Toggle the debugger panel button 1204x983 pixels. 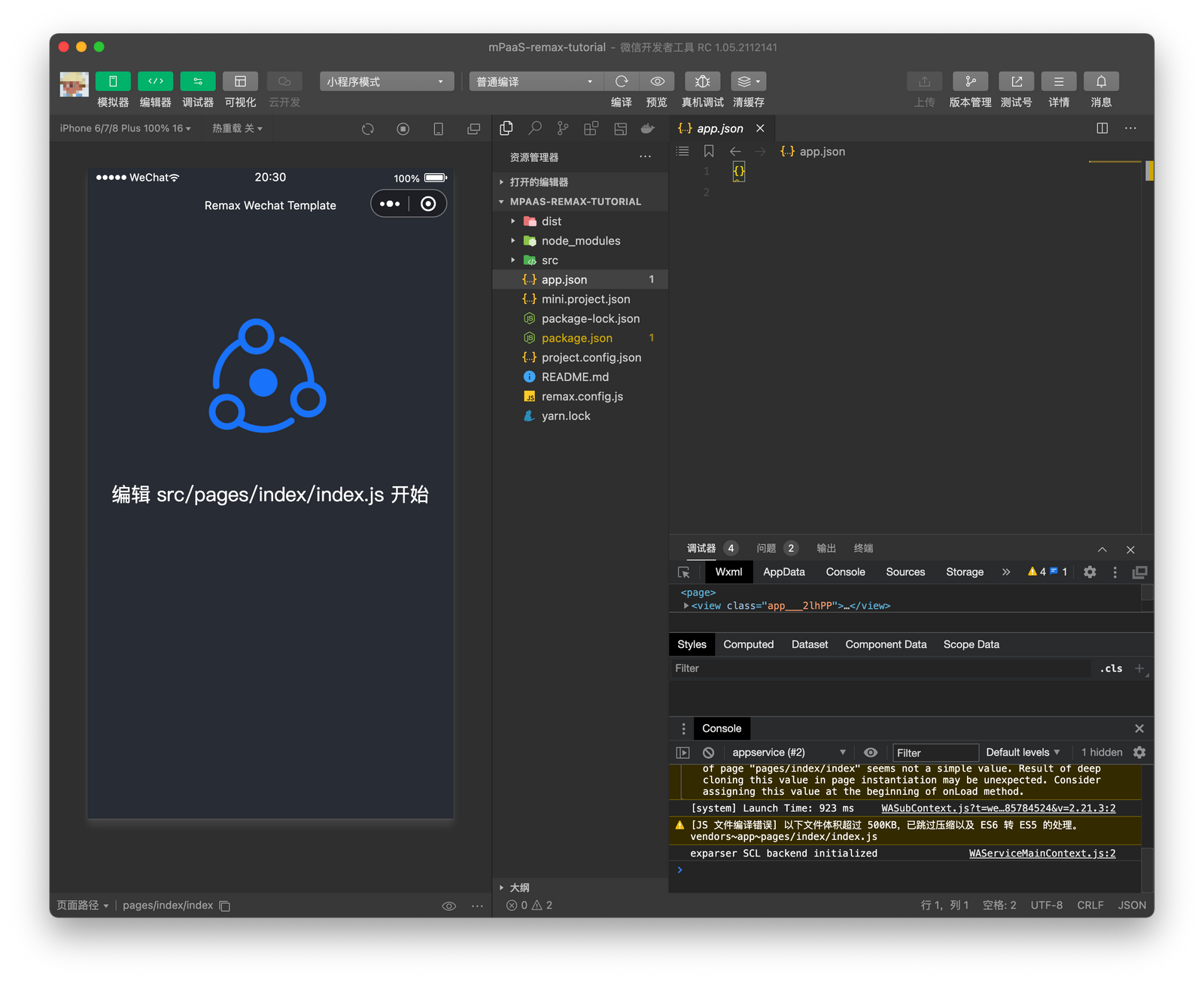[198, 81]
